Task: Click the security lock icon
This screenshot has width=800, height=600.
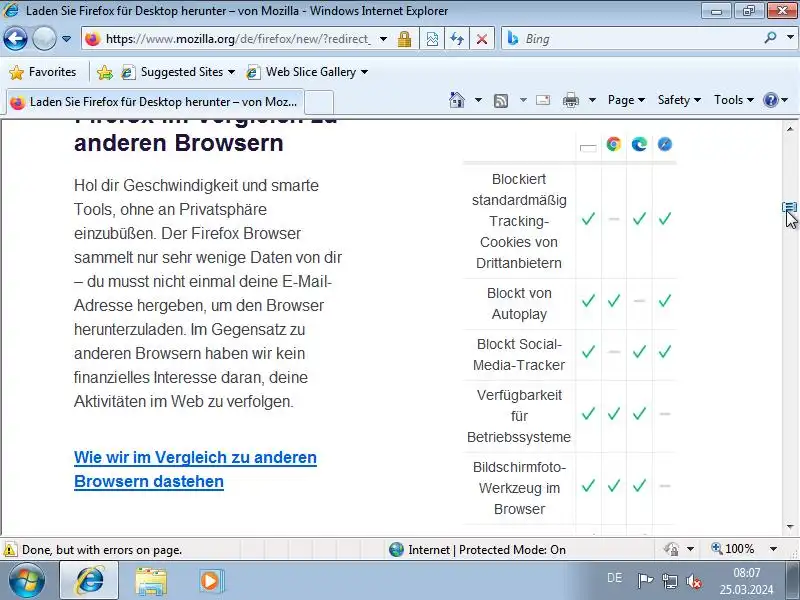Action: [x=405, y=39]
